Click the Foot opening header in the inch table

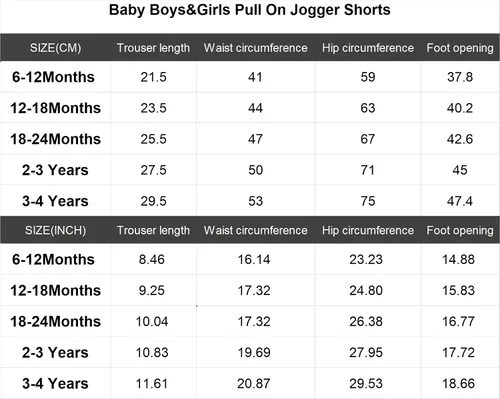tap(460, 230)
